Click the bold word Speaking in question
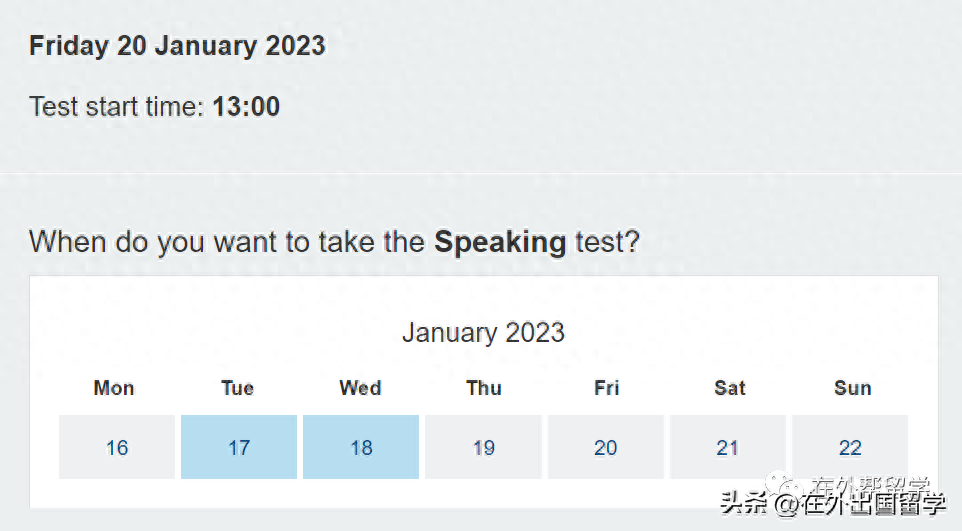 click(x=500, y=242)
